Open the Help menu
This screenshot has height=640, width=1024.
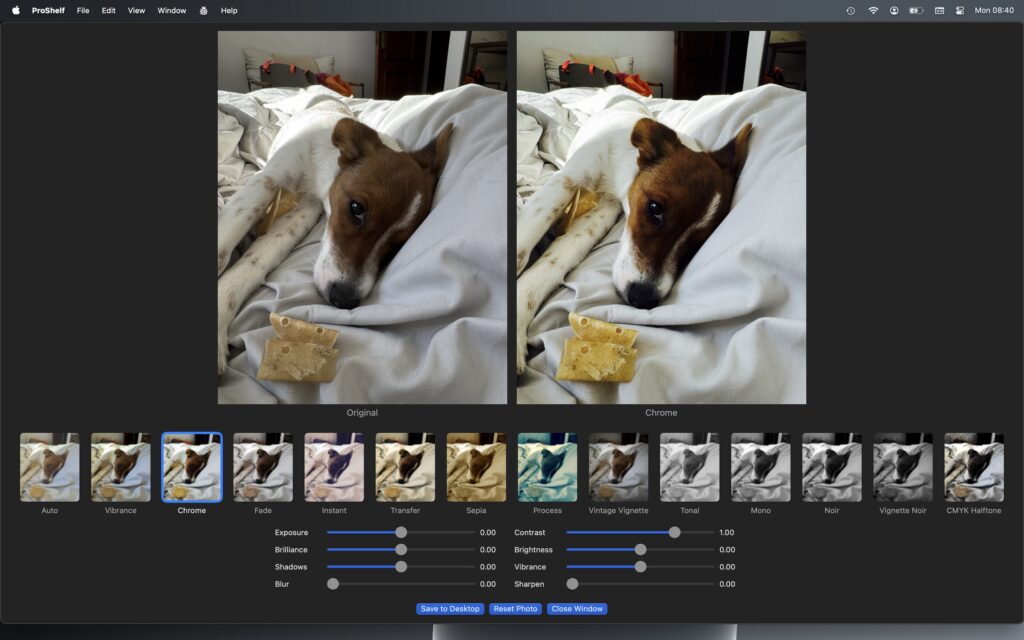pos(229,10)
